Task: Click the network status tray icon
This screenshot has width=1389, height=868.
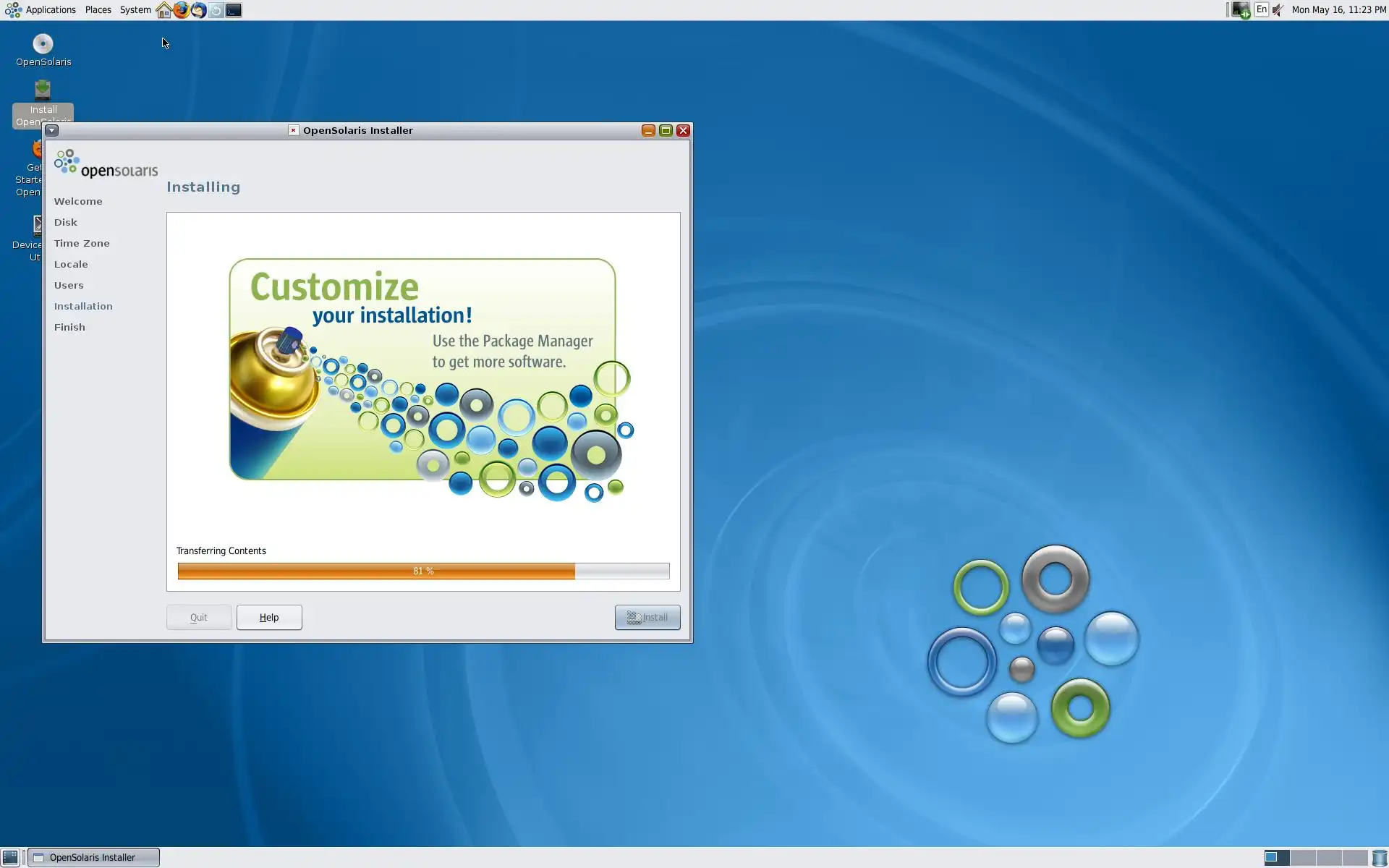Action: 1240,10
